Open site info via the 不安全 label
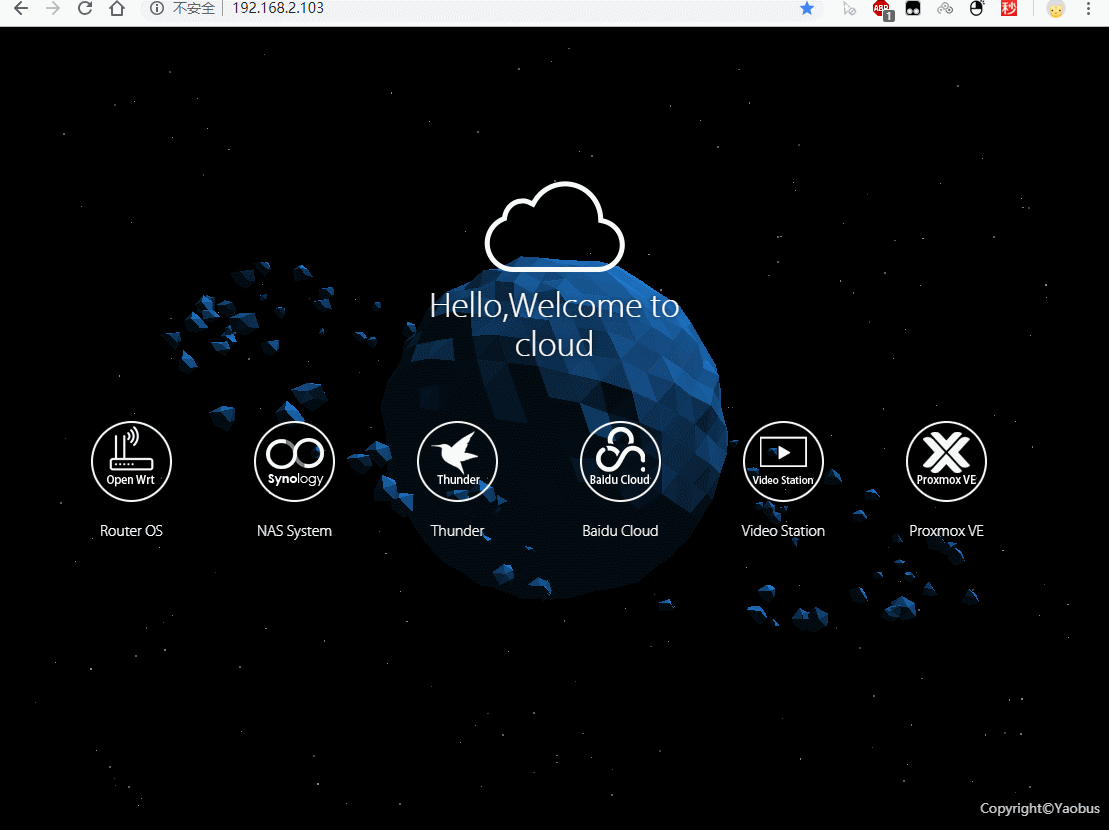Image resolution: width=1109 pixels, height=830 pixels. 188,9
